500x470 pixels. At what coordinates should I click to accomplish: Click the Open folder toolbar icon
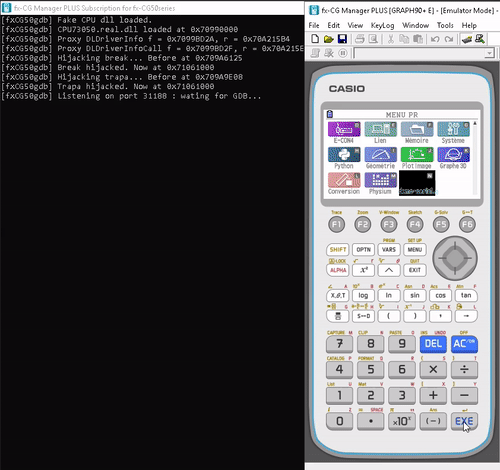[x=329, y=39]
